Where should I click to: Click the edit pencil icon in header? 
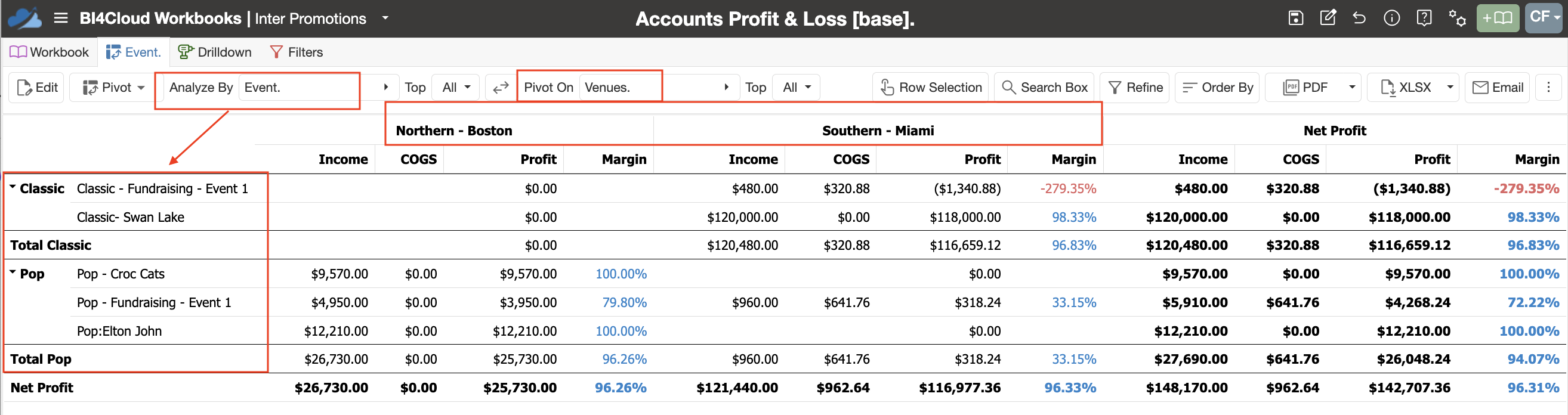point(1328,18)
